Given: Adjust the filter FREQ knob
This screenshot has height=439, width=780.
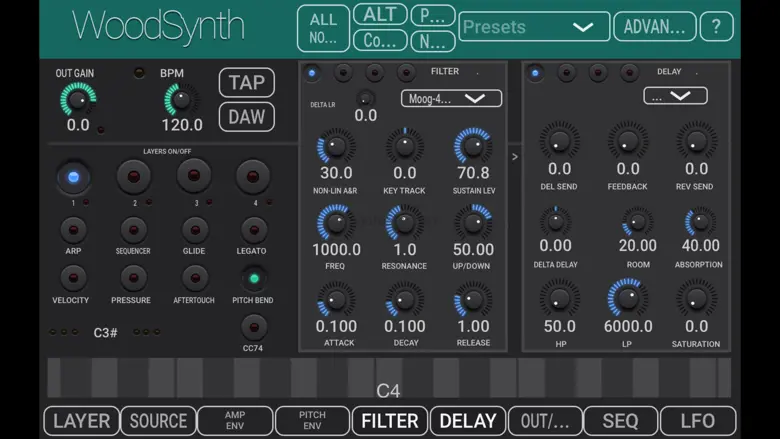Looking at the screenshot, I should point(336,223).
